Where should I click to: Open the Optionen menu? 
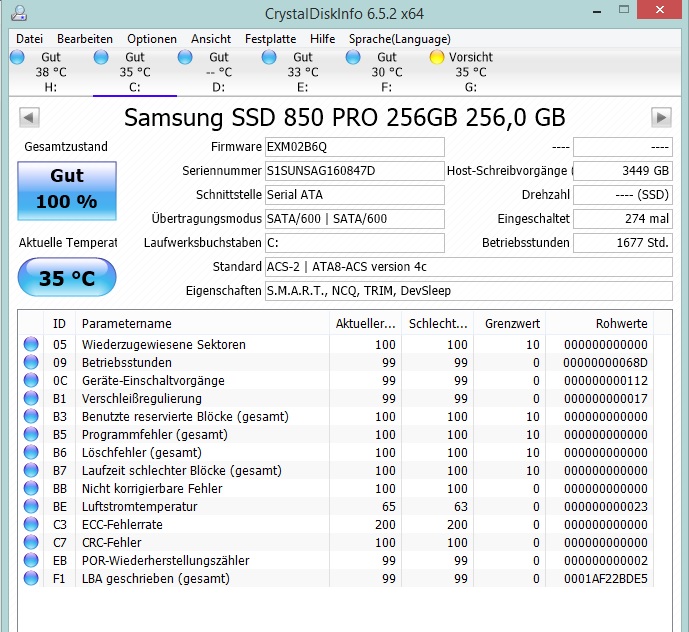152,39
